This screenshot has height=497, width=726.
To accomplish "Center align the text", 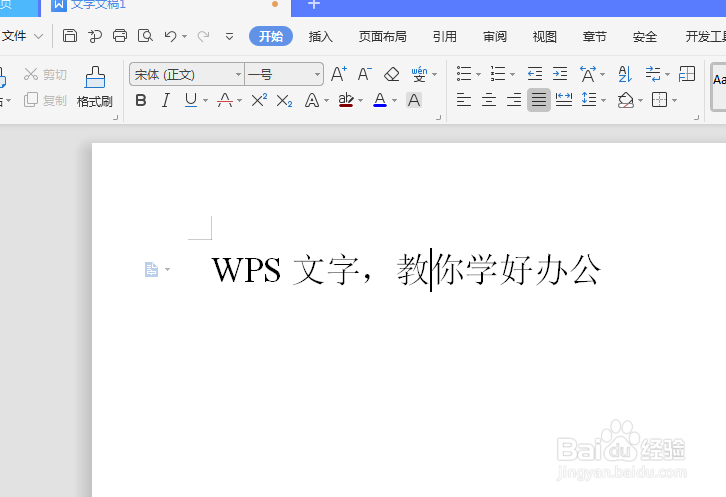I will point(488,100).
